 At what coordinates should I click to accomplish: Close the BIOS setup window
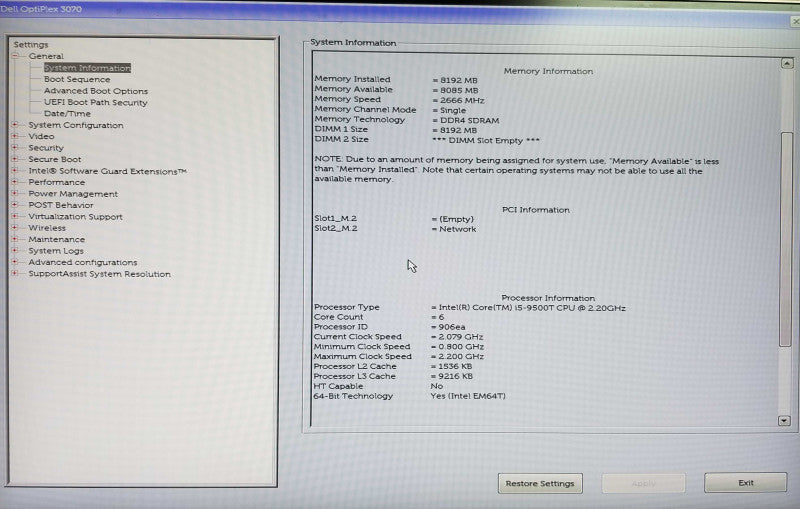[x=795, y=21]
